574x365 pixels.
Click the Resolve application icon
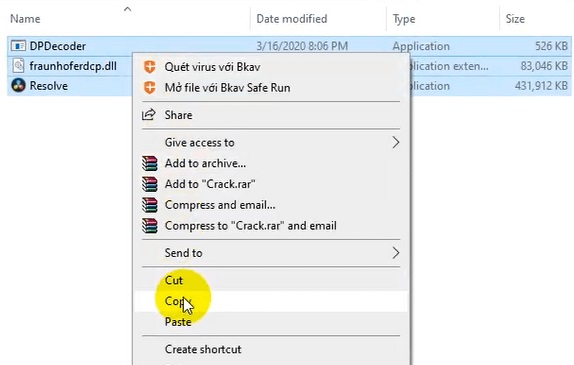click(18, 86)
